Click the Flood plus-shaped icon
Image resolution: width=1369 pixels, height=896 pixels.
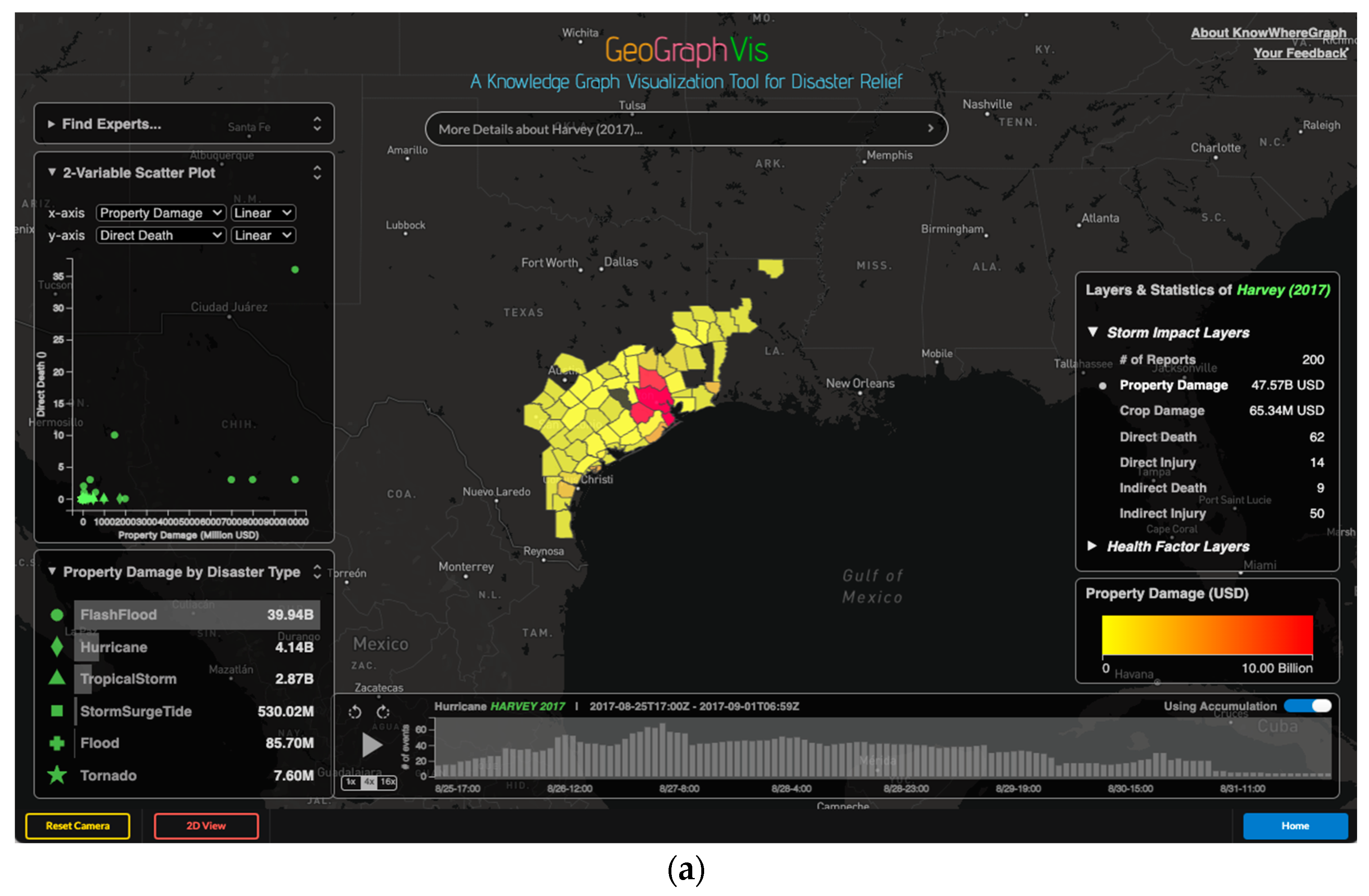tap(57, 743)
